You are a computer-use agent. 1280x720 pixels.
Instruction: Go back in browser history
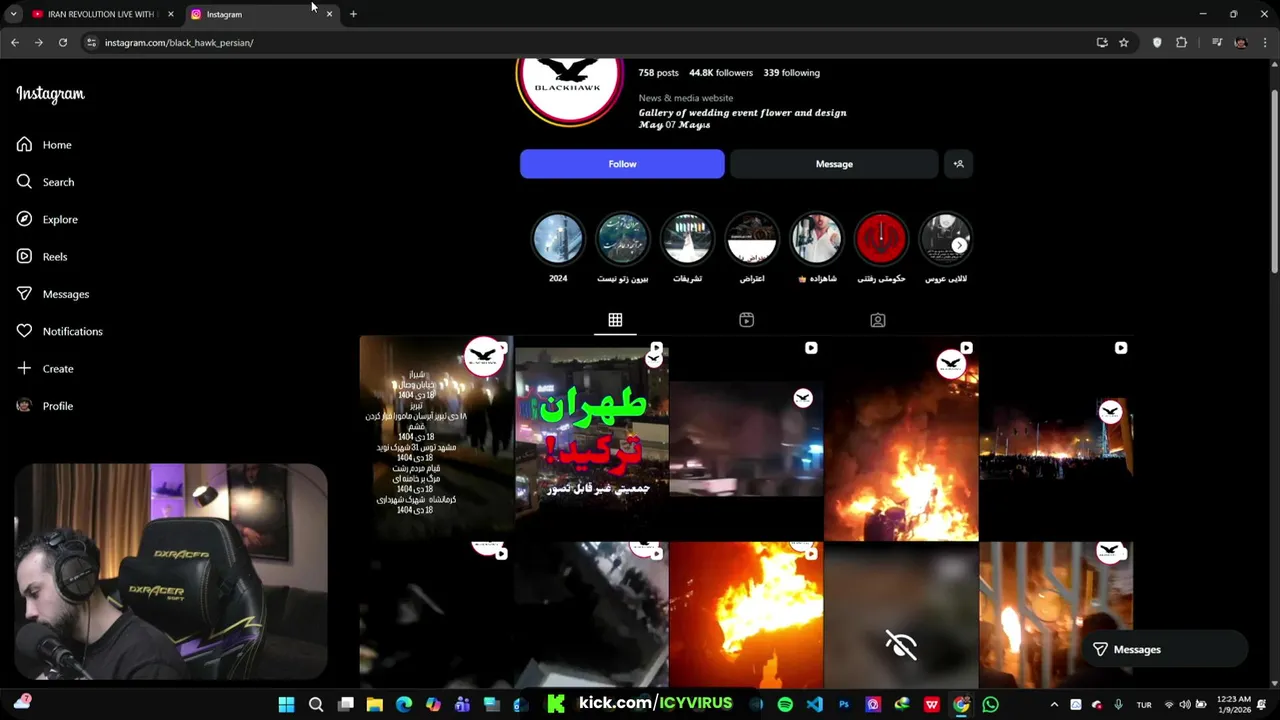pyautogui.click(x=15, y=42)
